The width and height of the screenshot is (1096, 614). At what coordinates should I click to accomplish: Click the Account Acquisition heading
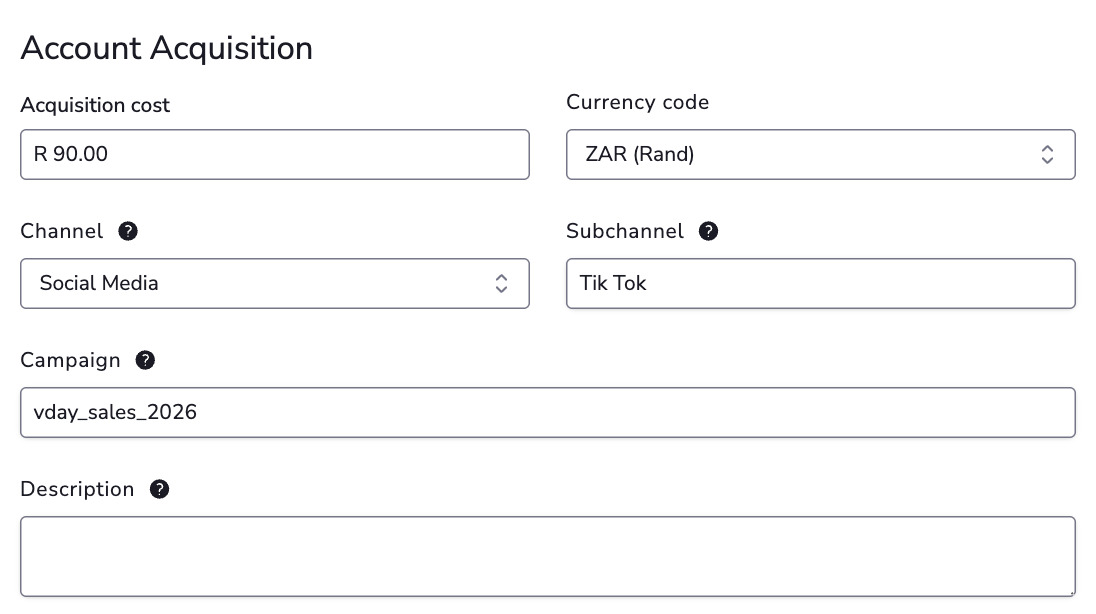click(166, 48)
